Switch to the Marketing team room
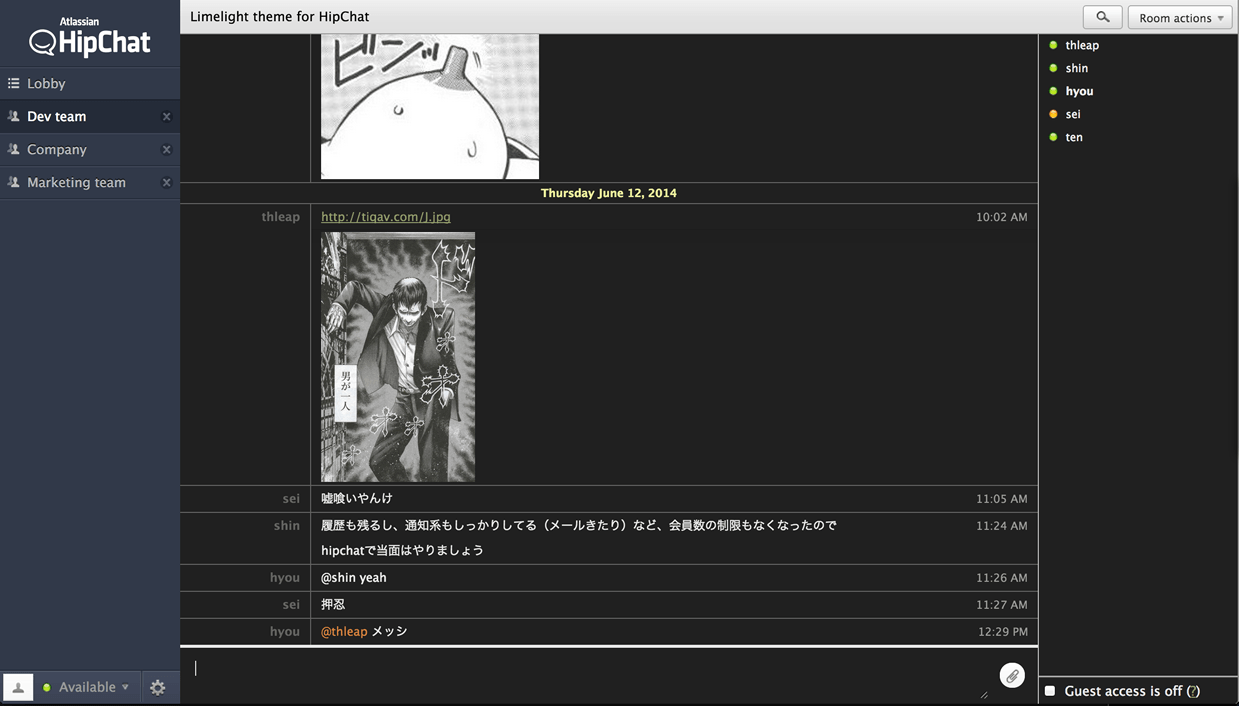The image size is (1239, 706). point(76,182)
